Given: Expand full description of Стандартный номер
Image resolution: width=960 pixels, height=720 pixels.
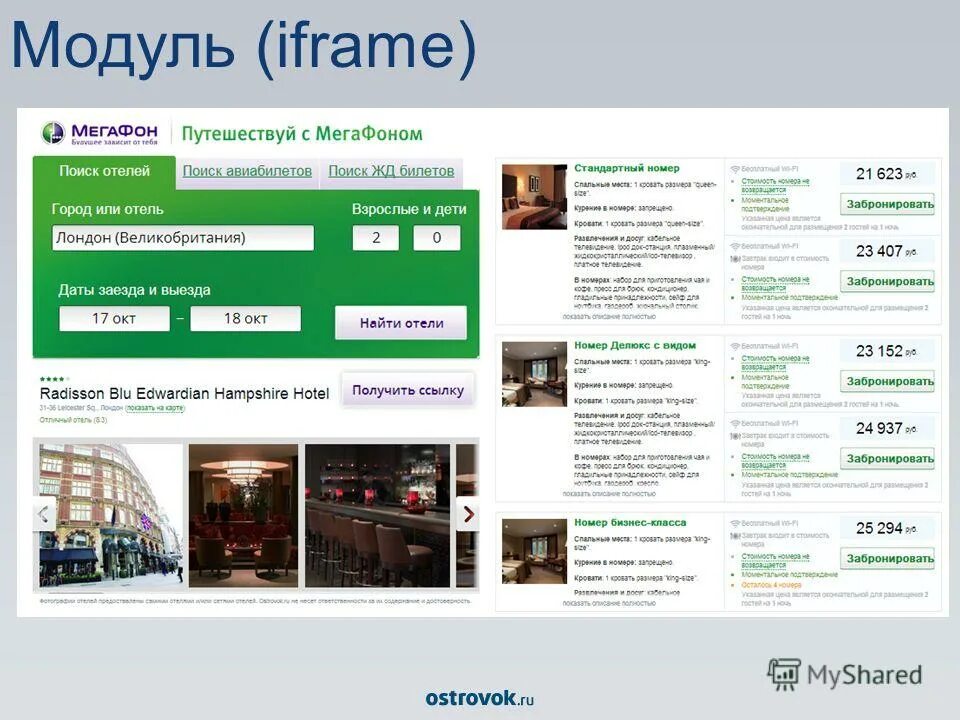Looking at the screenshot, I should coord(609,317).
